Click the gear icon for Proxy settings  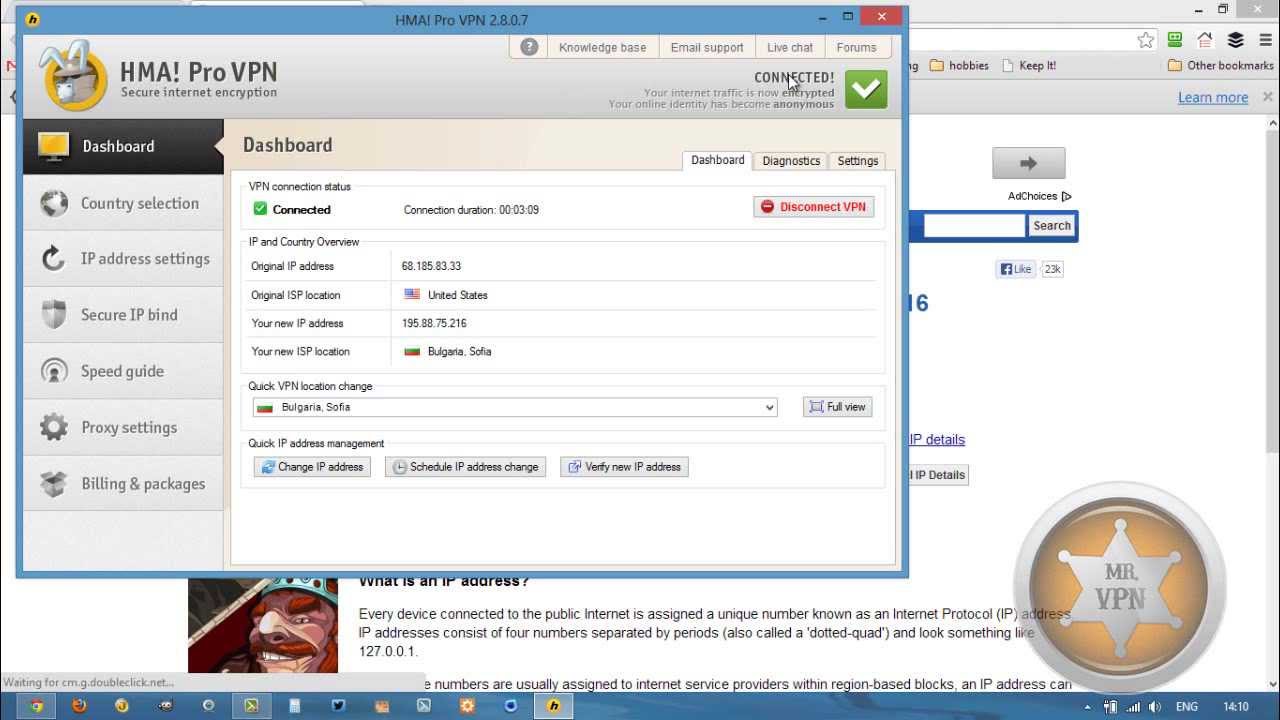click(53, 427)
